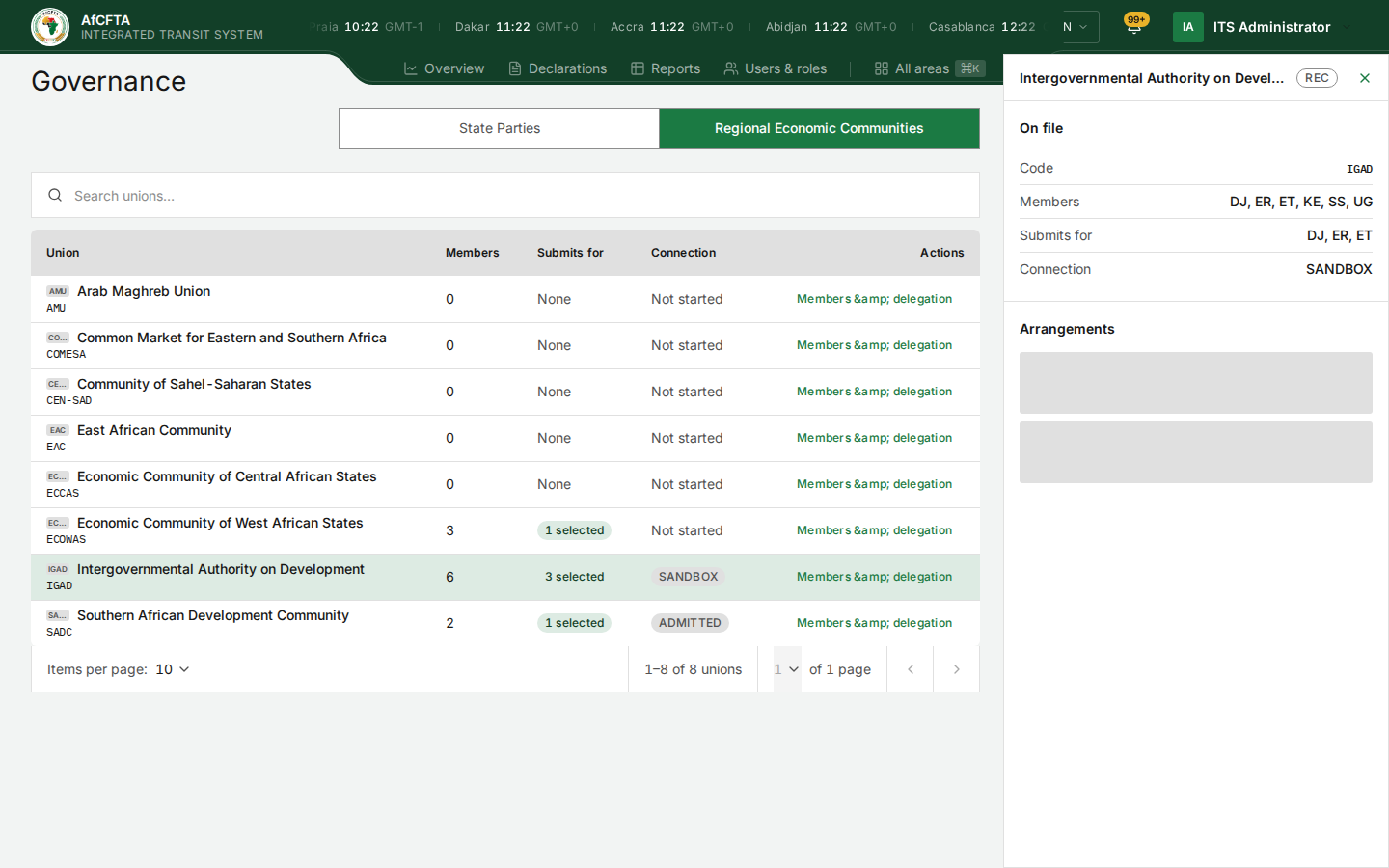Click the Connection column header
Screen dimensions: 1389x868
(x=683, y=253)
